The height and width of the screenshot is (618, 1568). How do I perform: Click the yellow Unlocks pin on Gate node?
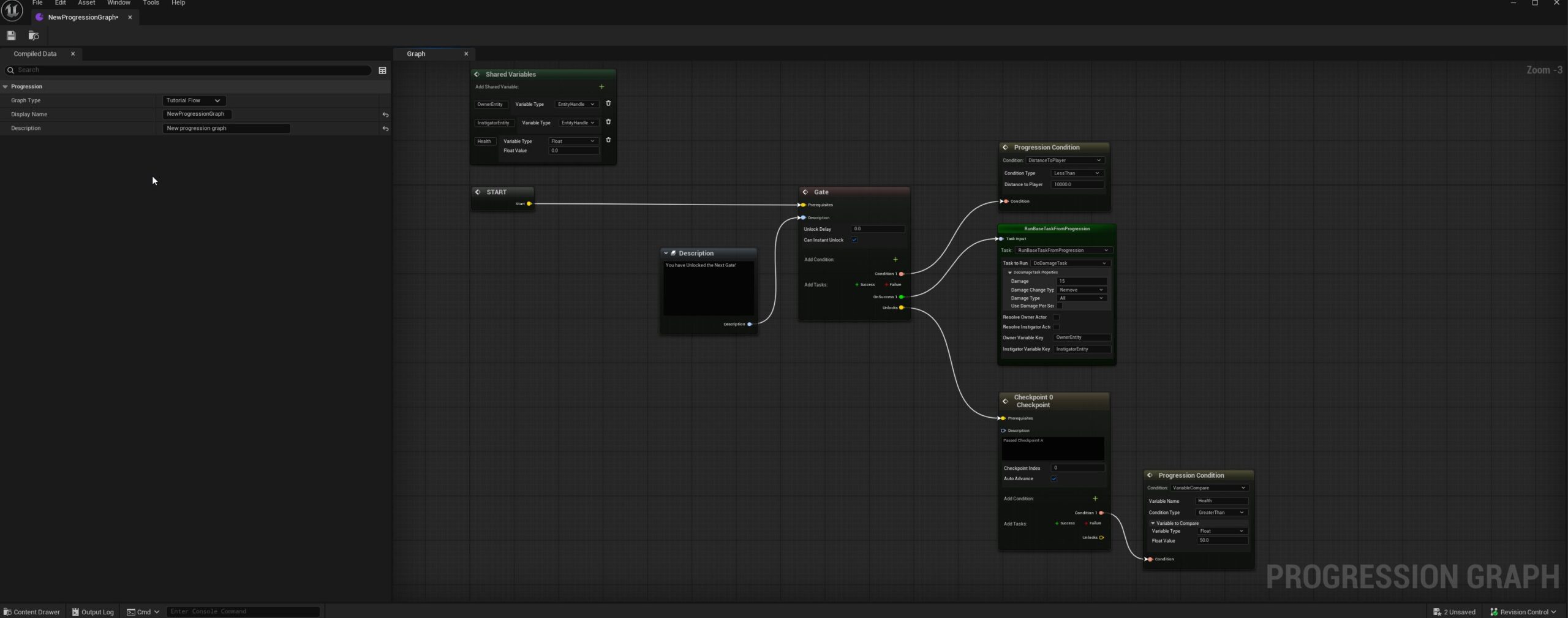pos(902,307)
